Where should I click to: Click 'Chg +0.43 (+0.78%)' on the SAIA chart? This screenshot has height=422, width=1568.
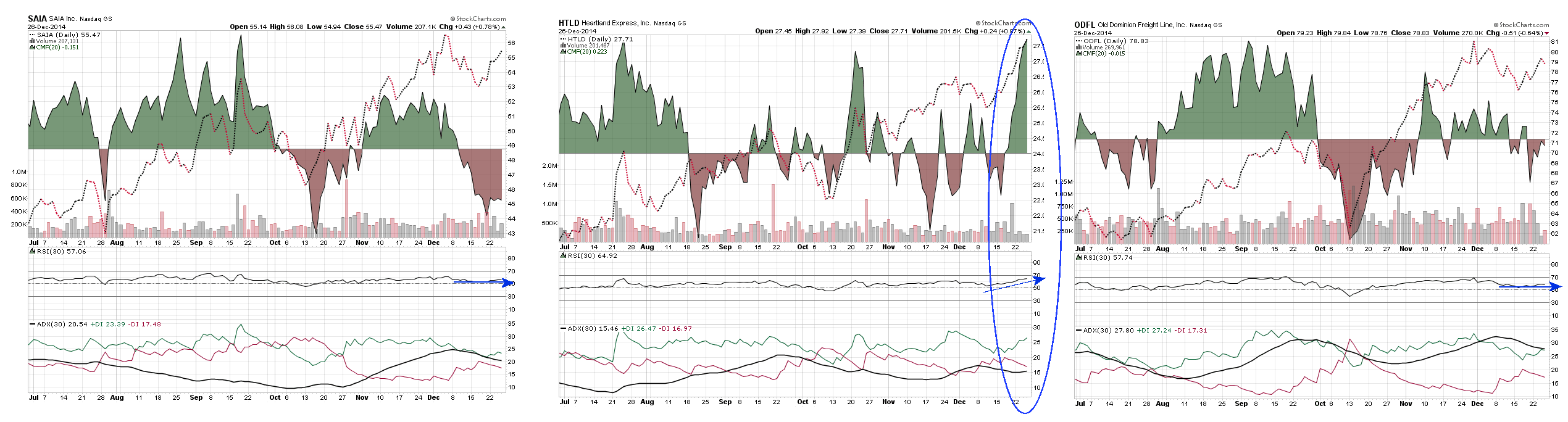pos(469,27)
